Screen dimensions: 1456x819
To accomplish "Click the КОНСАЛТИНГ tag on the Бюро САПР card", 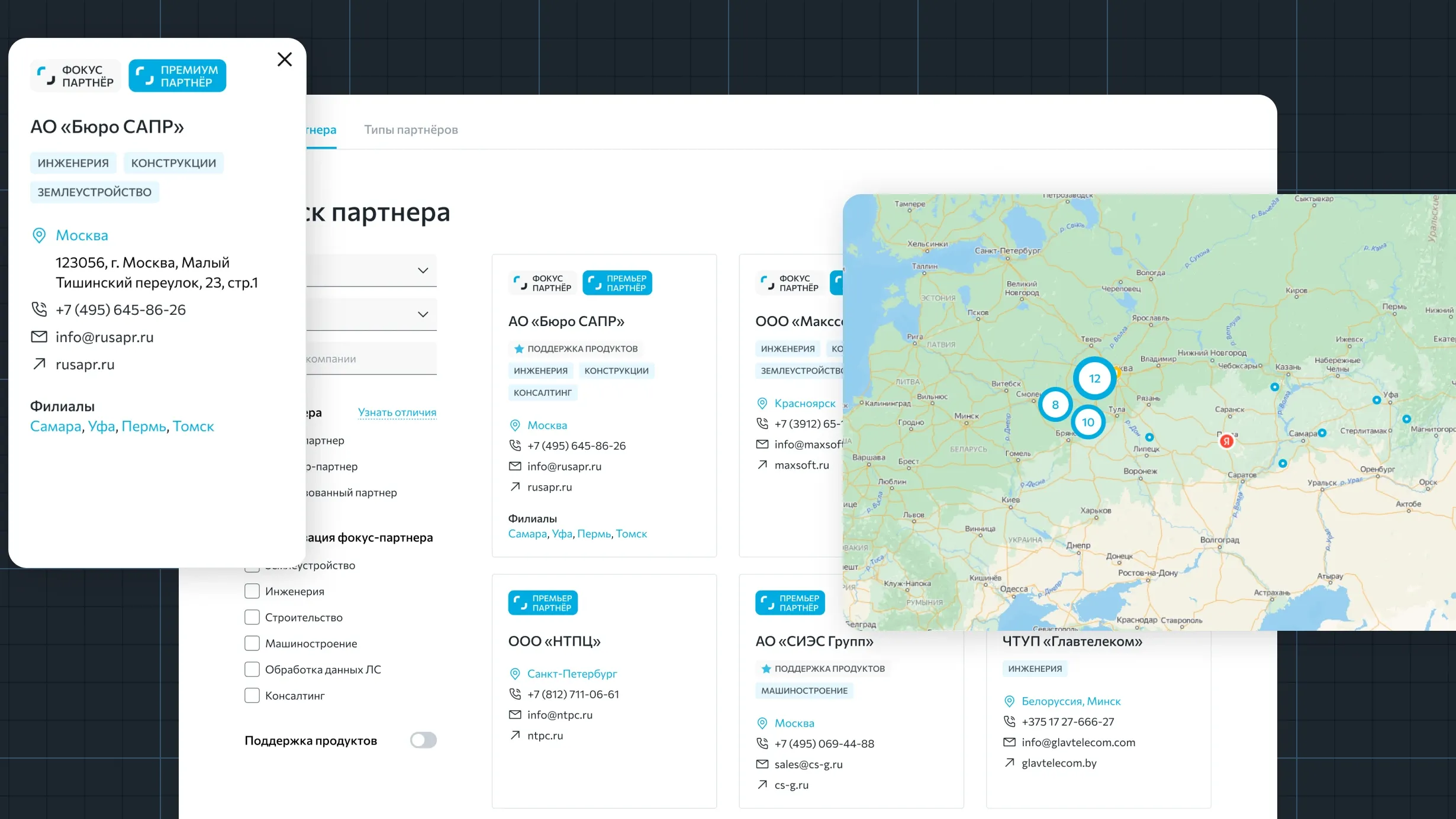I will coord(543,393).
